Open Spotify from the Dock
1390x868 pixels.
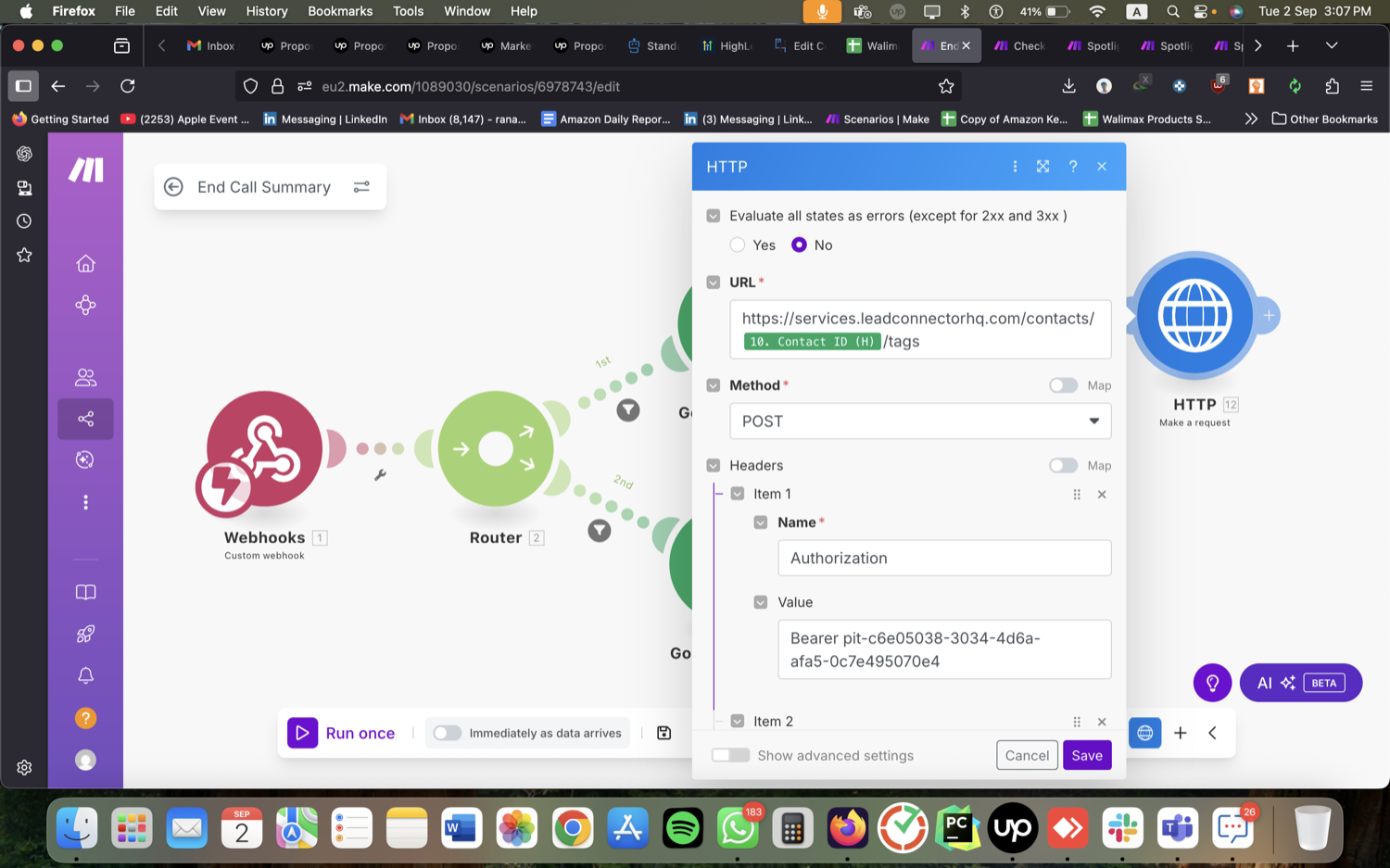683,829
